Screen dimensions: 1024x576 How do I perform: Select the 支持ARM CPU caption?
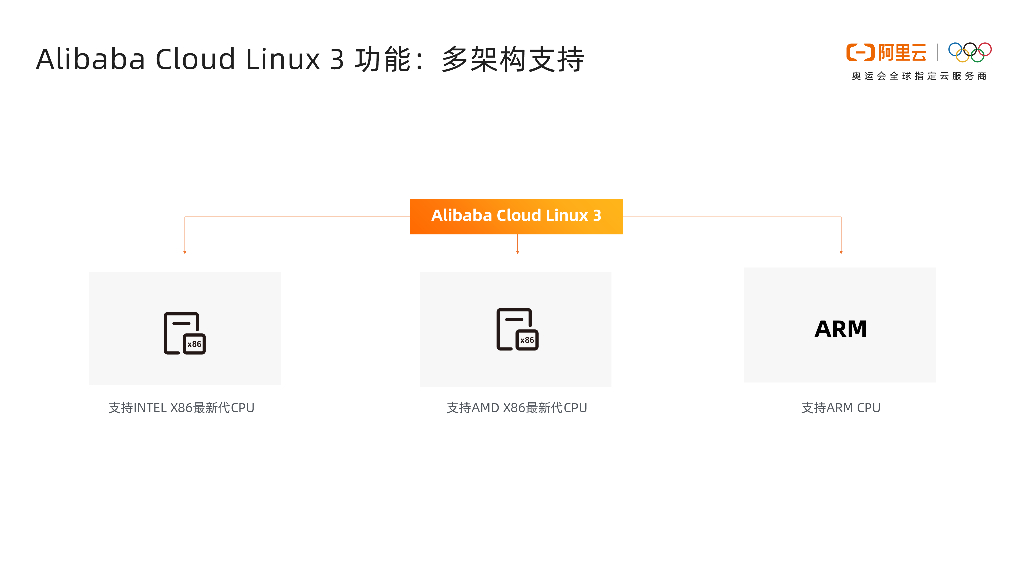841,408
